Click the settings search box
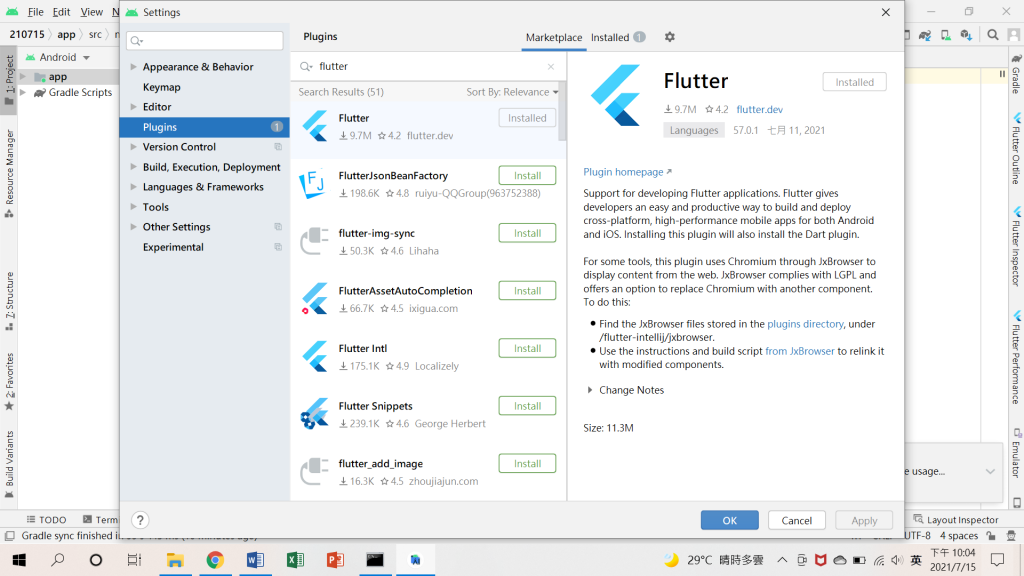Image resolution: width=1024 pixels, height=576 pixels. pos(204,40)
